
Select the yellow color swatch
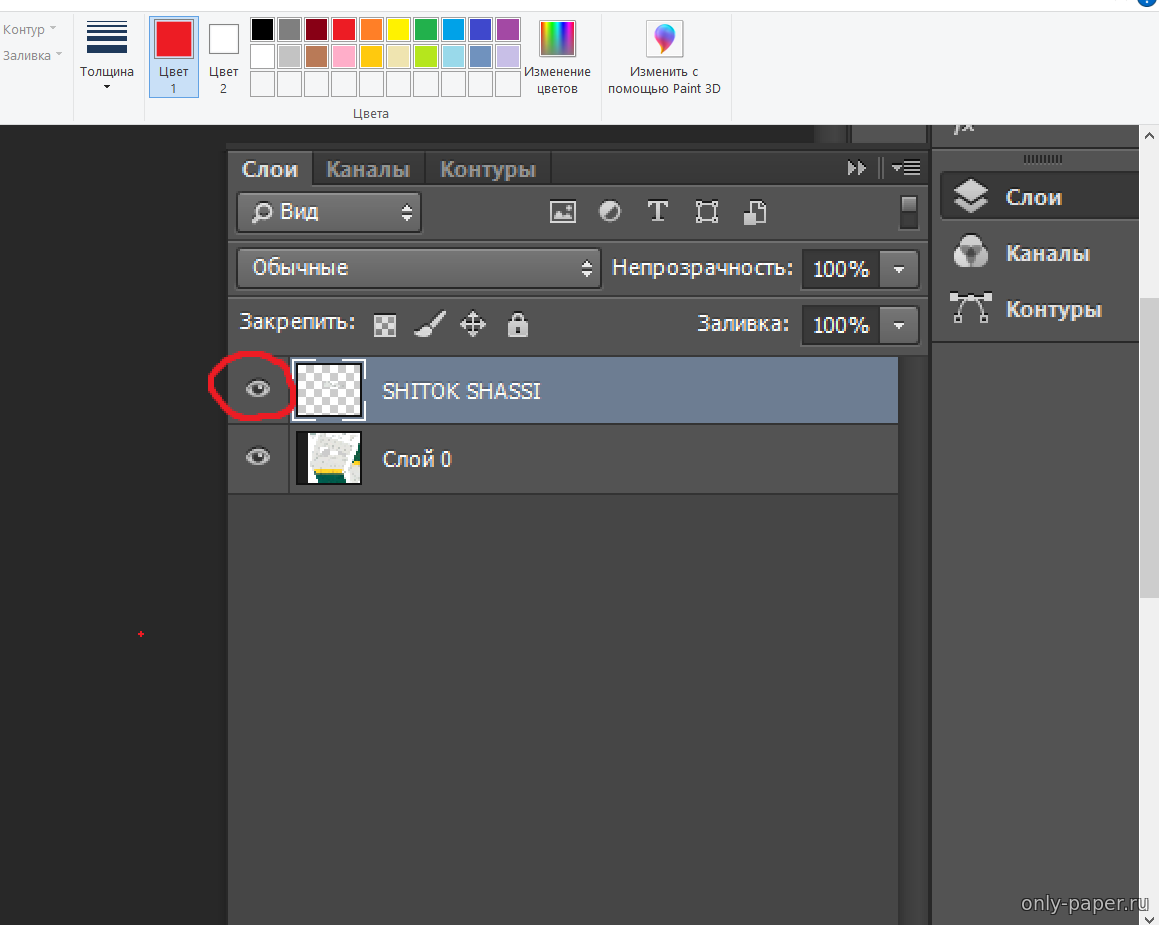pos(398,30)
